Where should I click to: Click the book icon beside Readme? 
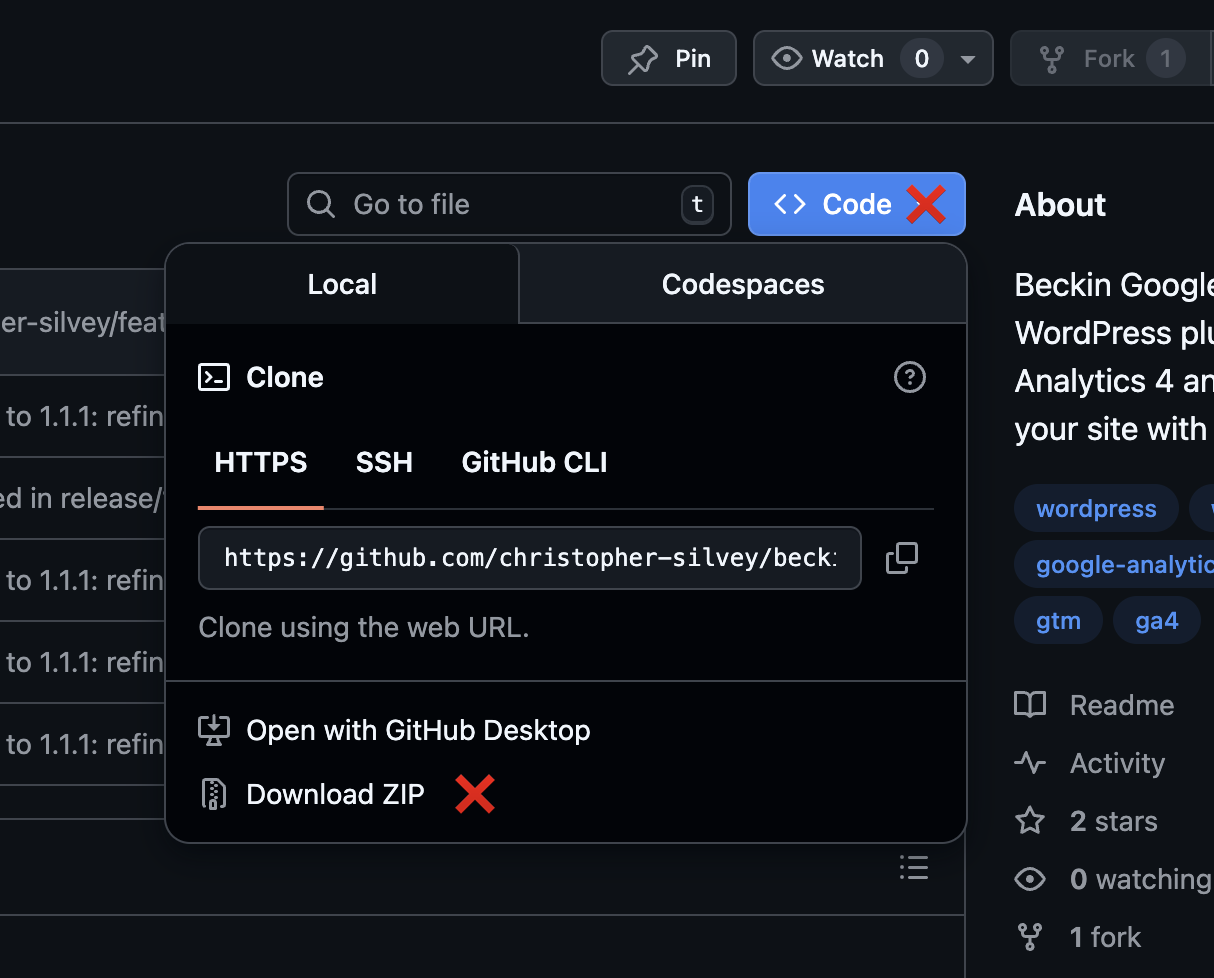click(1030, 705)
